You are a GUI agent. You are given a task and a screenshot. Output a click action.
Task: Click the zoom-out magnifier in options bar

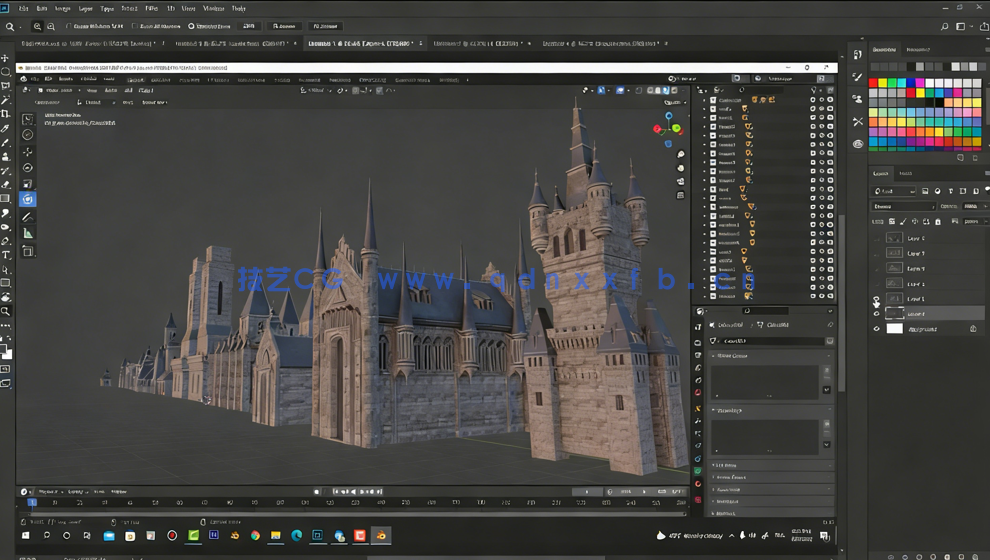(x=51, y=27)
